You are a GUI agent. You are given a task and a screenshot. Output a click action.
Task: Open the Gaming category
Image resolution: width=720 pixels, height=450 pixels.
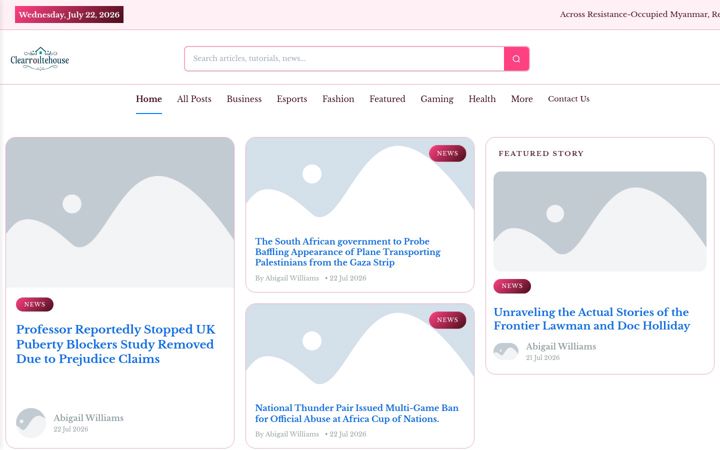(x=437, y=99)
